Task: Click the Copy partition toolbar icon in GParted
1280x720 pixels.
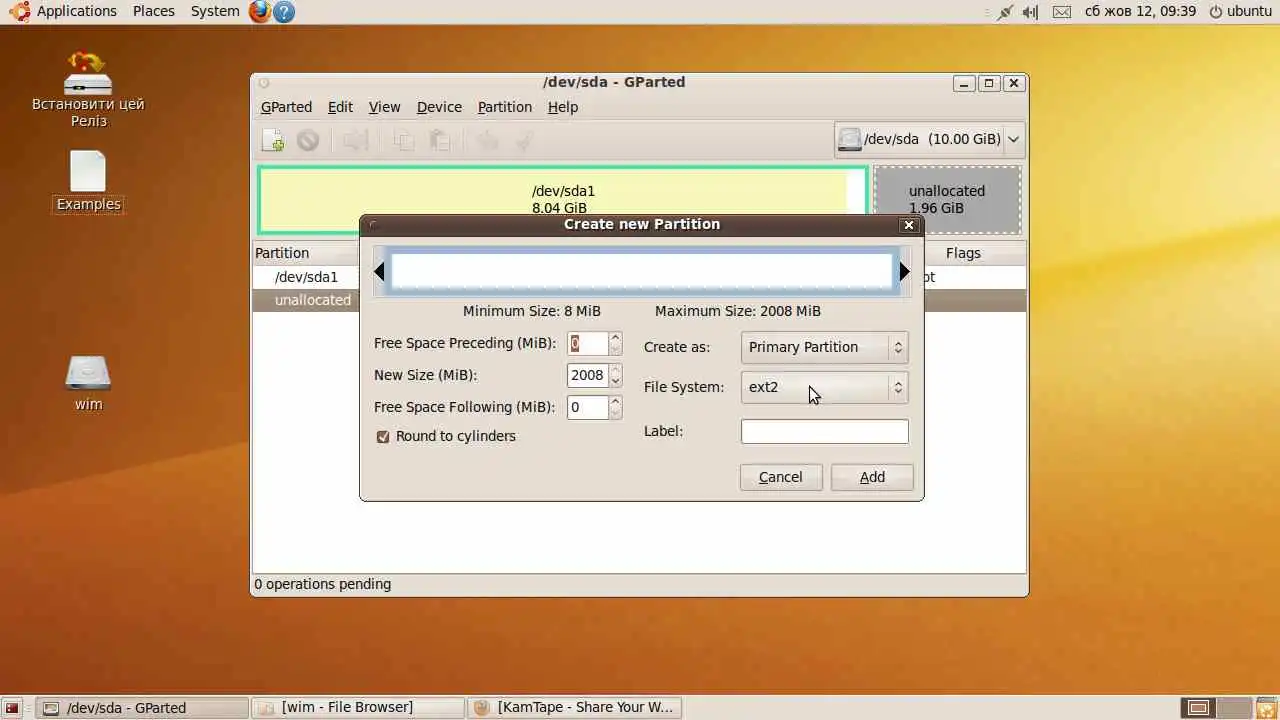Action: (404, 141)
